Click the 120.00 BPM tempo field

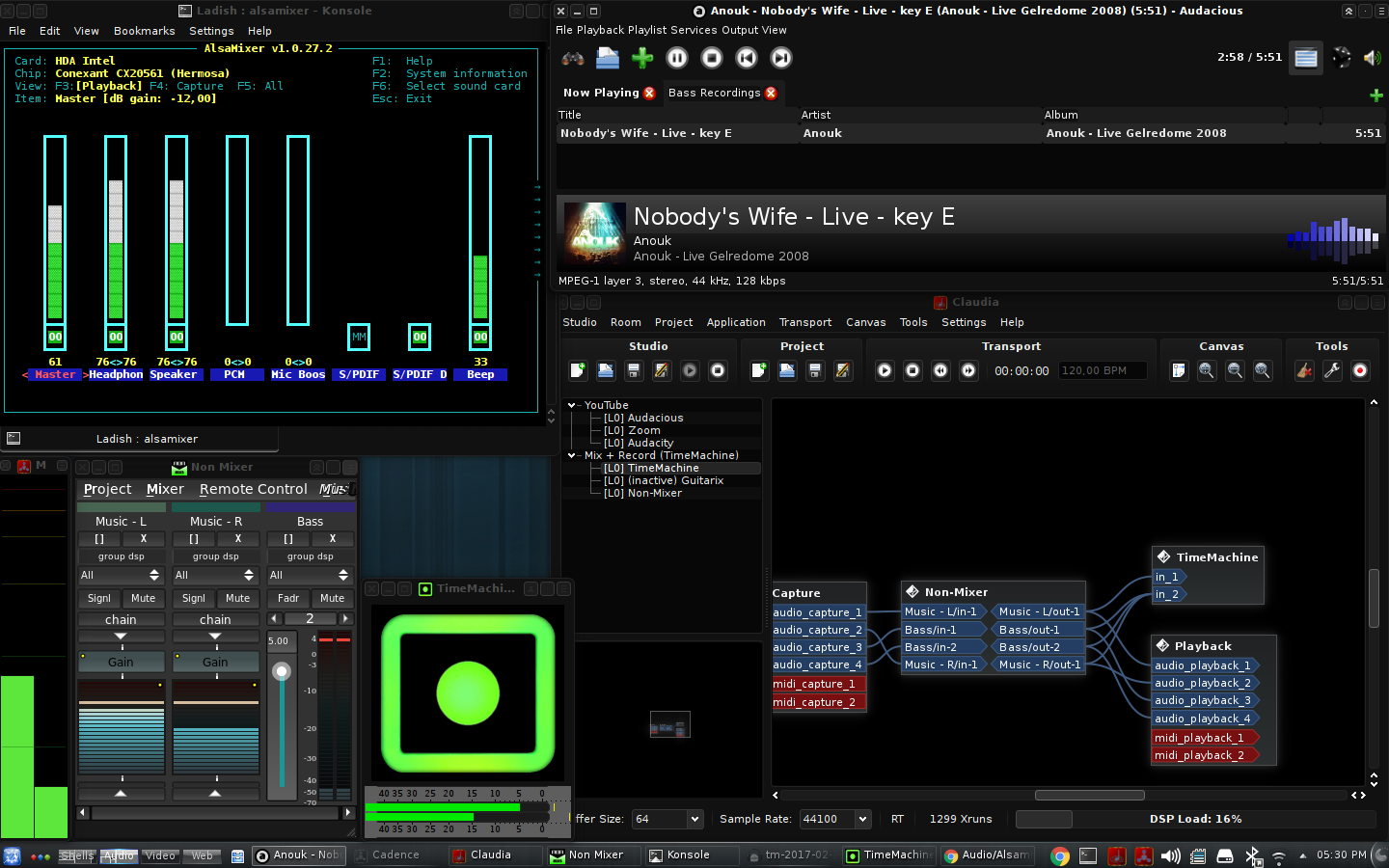coord(1103,370)
